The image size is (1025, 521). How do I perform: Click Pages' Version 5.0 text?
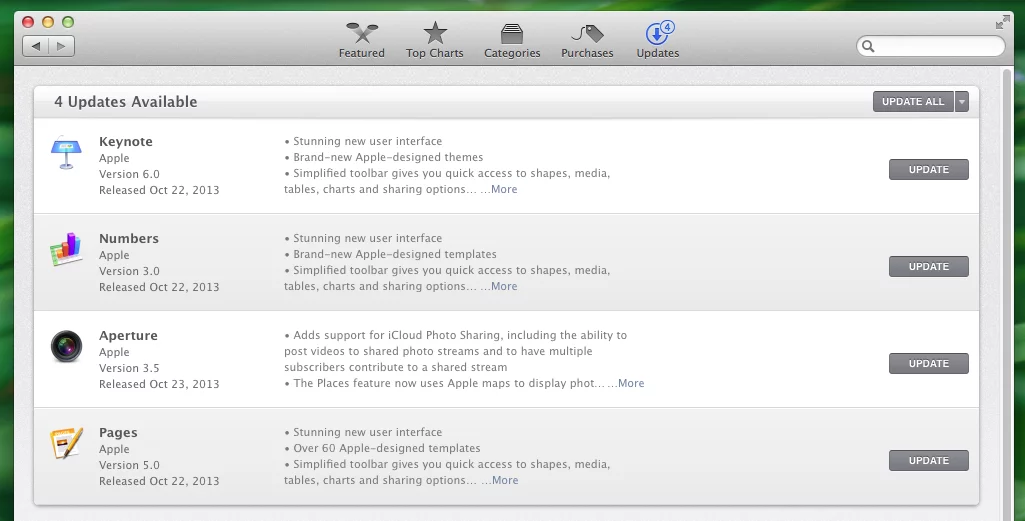tap(129, 465)
